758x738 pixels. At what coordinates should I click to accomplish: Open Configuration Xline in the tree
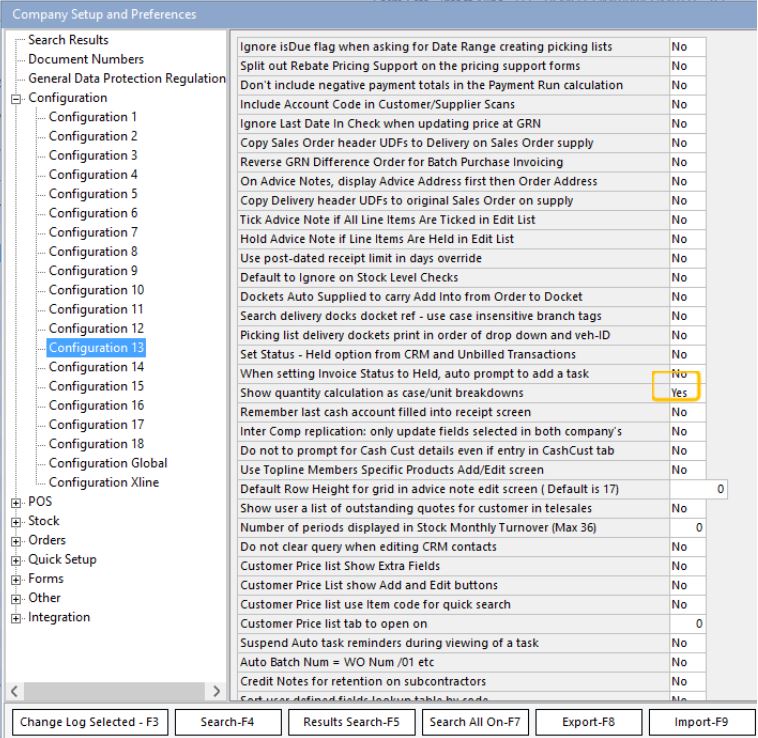[x=103, y=482]
